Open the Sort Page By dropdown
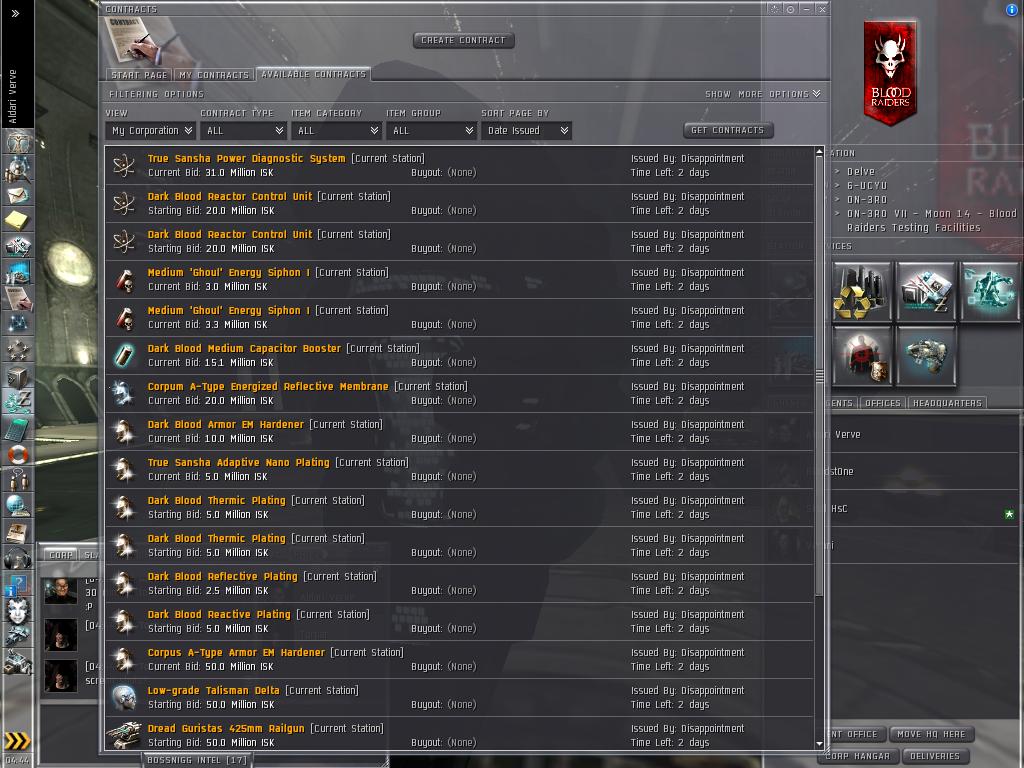1024x768 pixels. [x=526, y=131]
